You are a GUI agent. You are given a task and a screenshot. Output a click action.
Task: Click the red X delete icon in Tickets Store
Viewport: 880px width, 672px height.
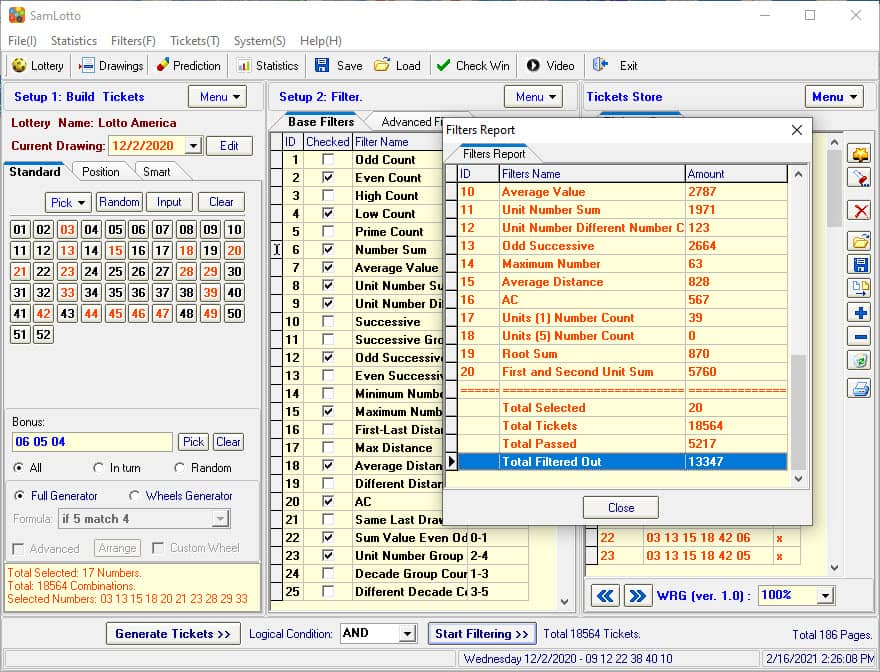(x=860, y=211)
